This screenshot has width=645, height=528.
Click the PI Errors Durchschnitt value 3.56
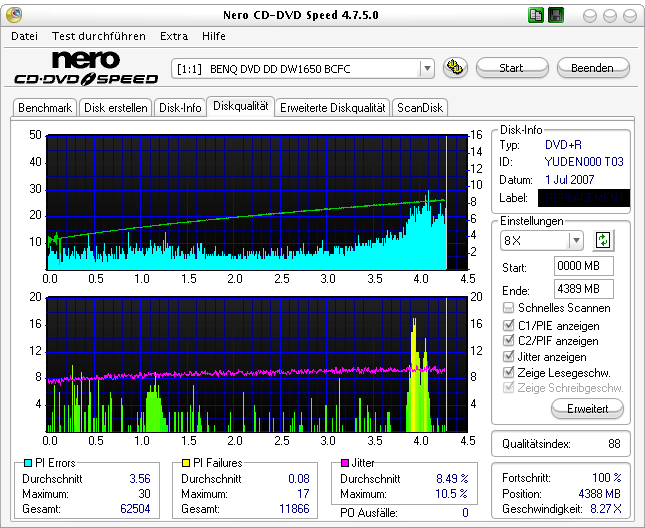(x=140, y=479)
